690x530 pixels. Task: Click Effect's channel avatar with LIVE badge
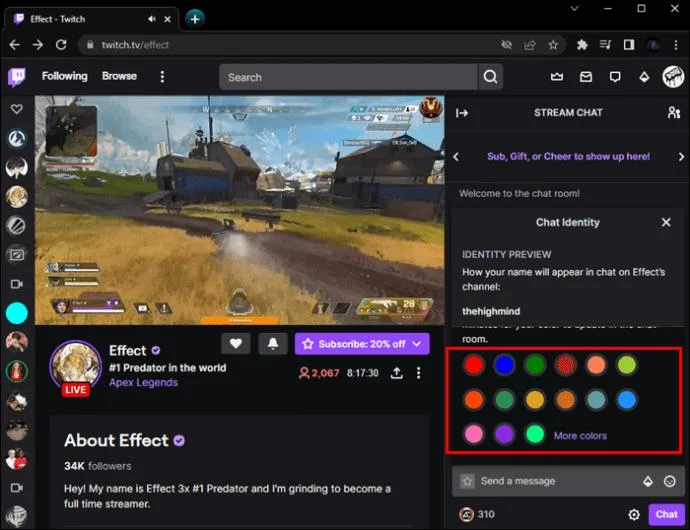76,367
